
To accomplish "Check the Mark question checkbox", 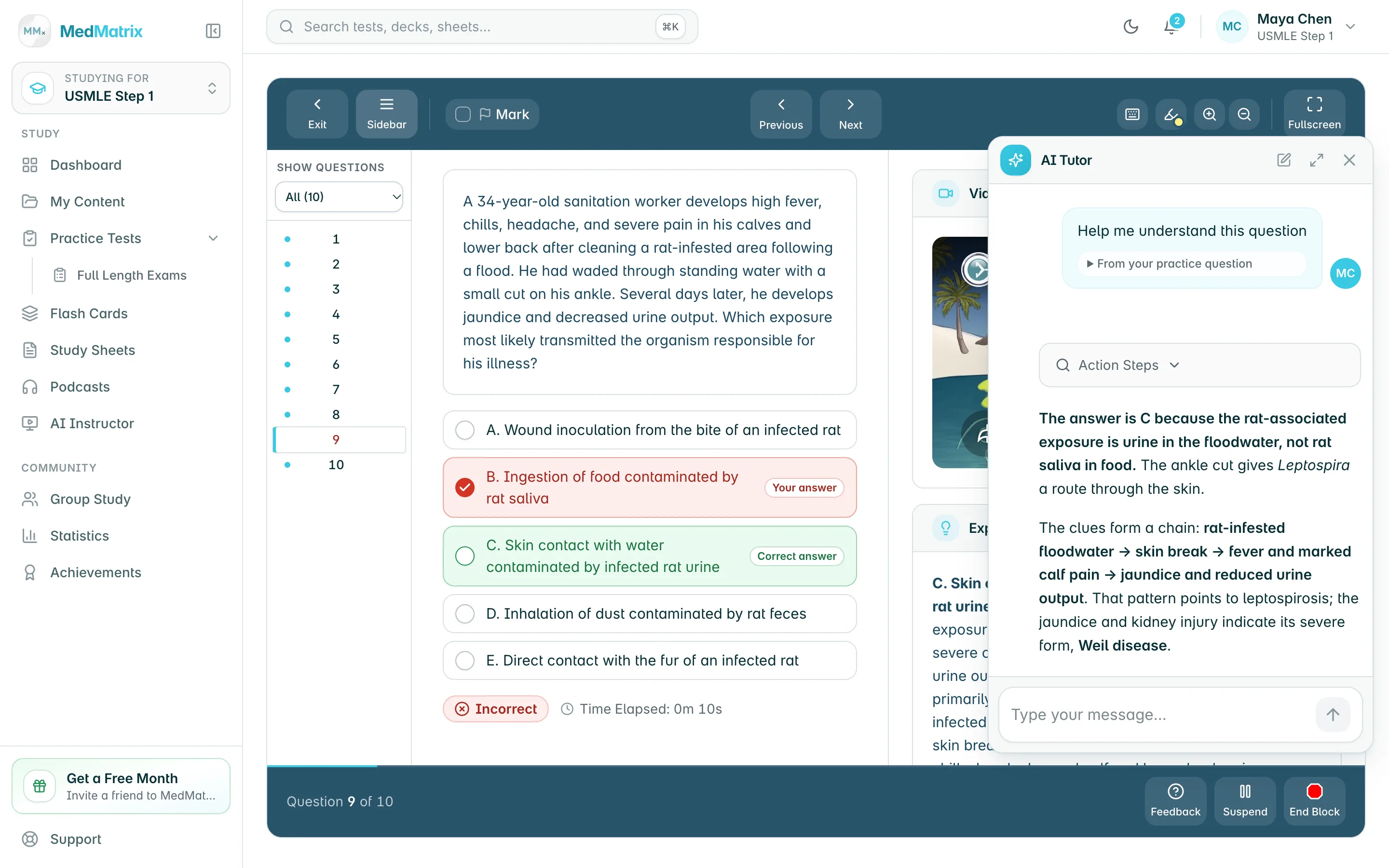I will (x=463, y=114).
